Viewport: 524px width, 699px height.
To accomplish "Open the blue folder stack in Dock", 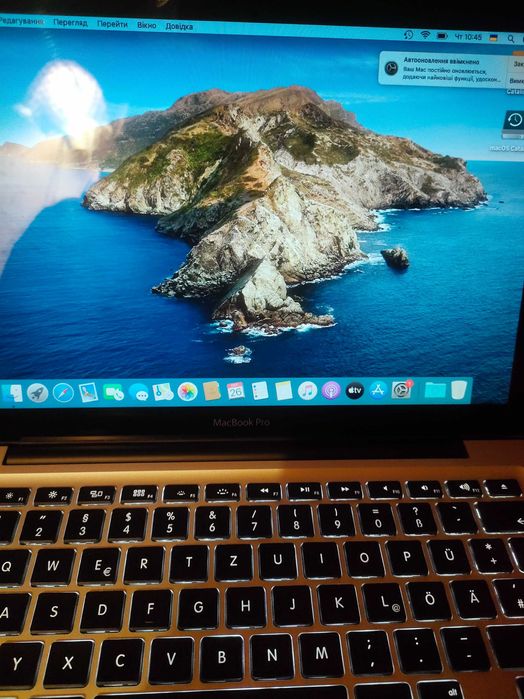I will (435, 390).
